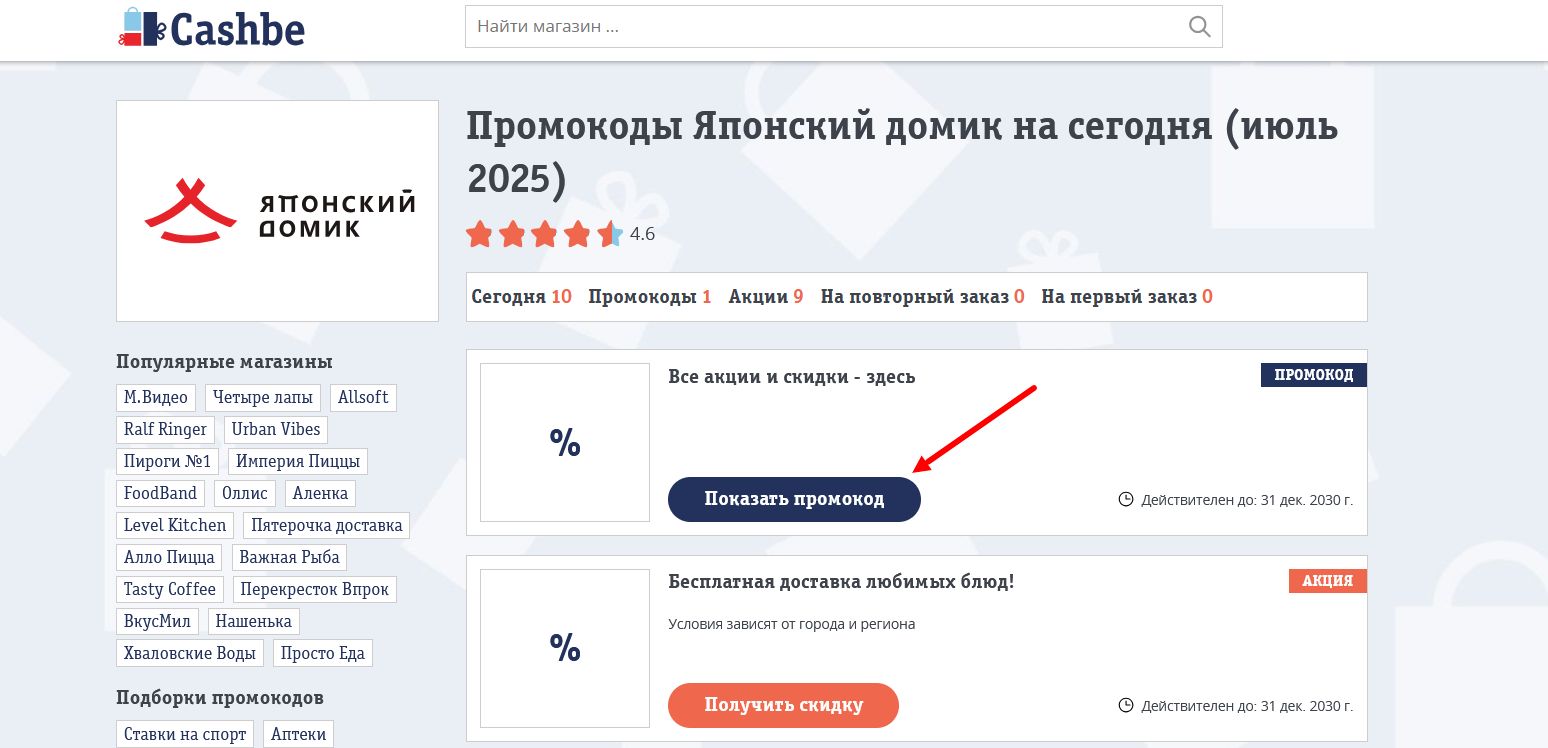Focus the 'Найти магазин' search field
The width and height of the screenshot is (1548, 748).
tap(843, 27)
